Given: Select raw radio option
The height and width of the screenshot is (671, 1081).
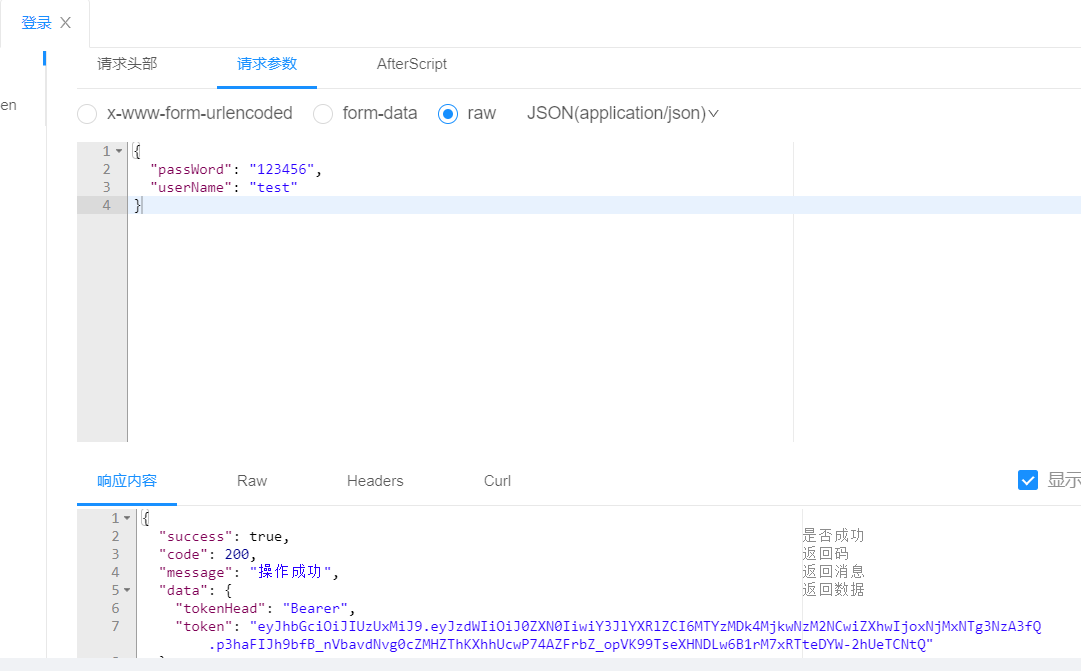Looking at the screenshot, I should [447, 114].
